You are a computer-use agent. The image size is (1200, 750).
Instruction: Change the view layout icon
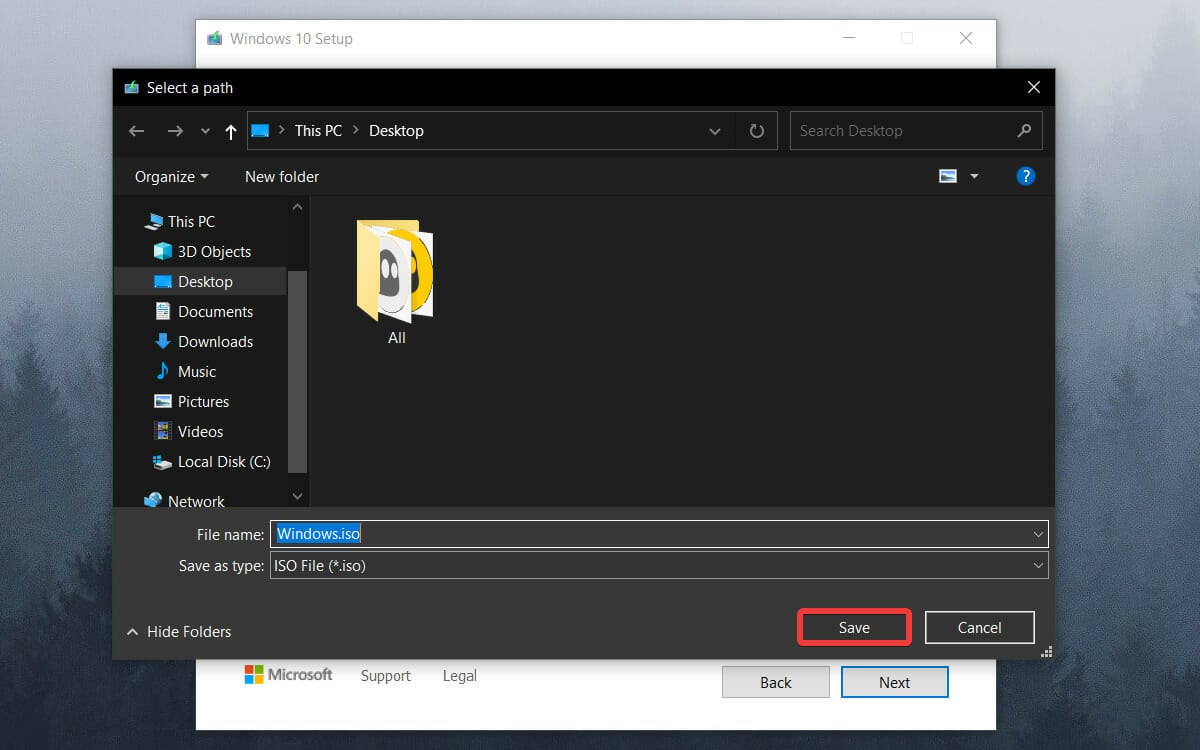pyautogui.click(x=948, y=176)
